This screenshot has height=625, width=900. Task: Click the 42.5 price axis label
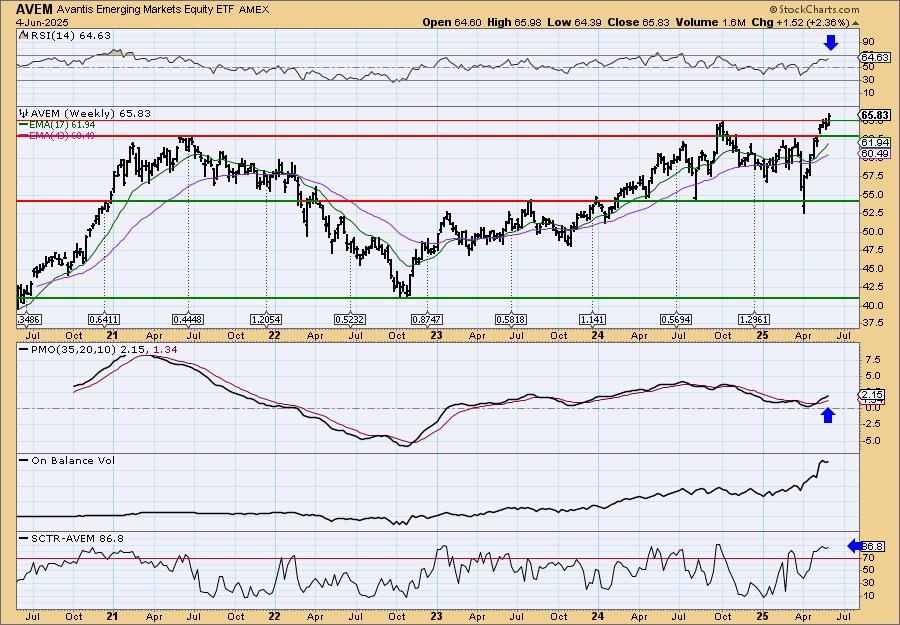[x=872, y=287]
